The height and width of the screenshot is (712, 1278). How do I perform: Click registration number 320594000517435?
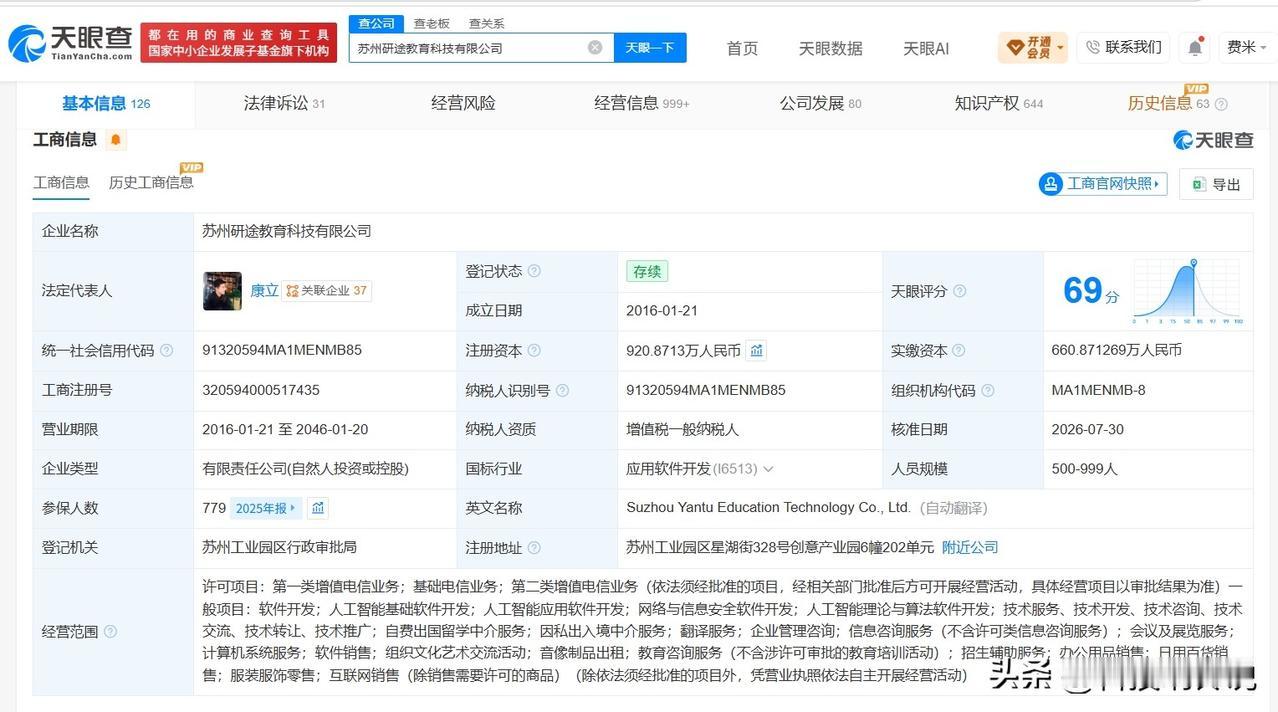pos(261,390)
